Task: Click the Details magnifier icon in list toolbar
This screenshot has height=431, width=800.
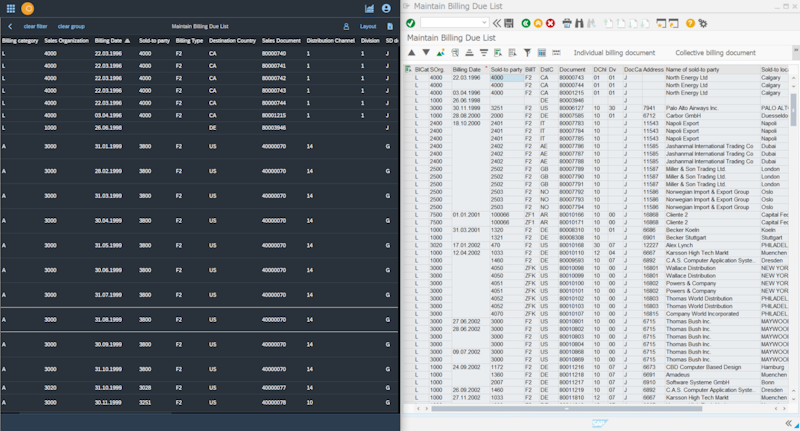Action: pyautogui.click(x=455, y=53)
